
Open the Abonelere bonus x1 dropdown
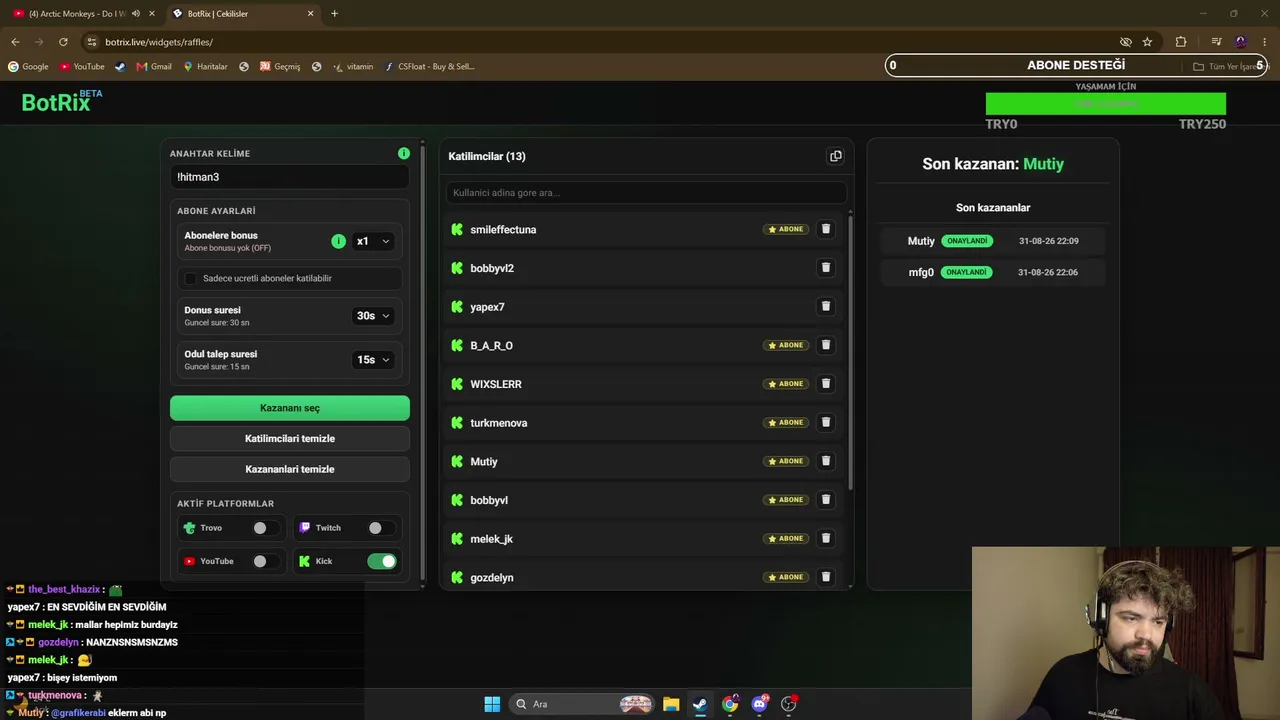373,241
